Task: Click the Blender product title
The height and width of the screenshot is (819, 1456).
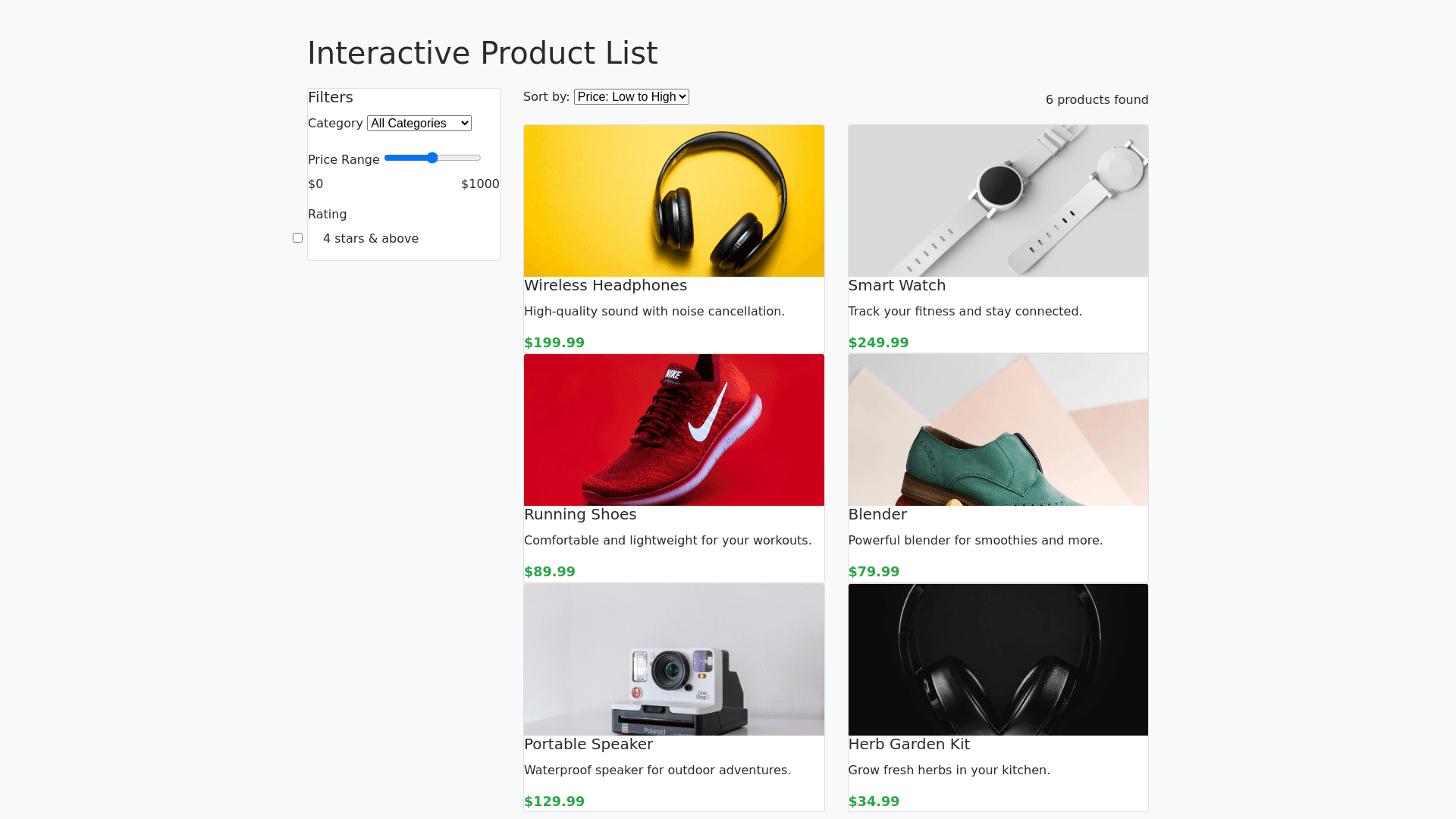Action: 877,515
